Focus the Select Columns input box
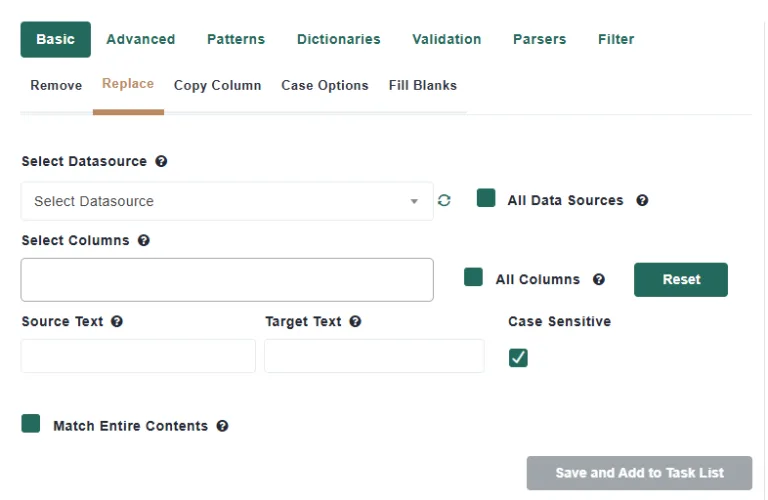The height and width of the screenshot is (500, 768). tap(227, 280)
